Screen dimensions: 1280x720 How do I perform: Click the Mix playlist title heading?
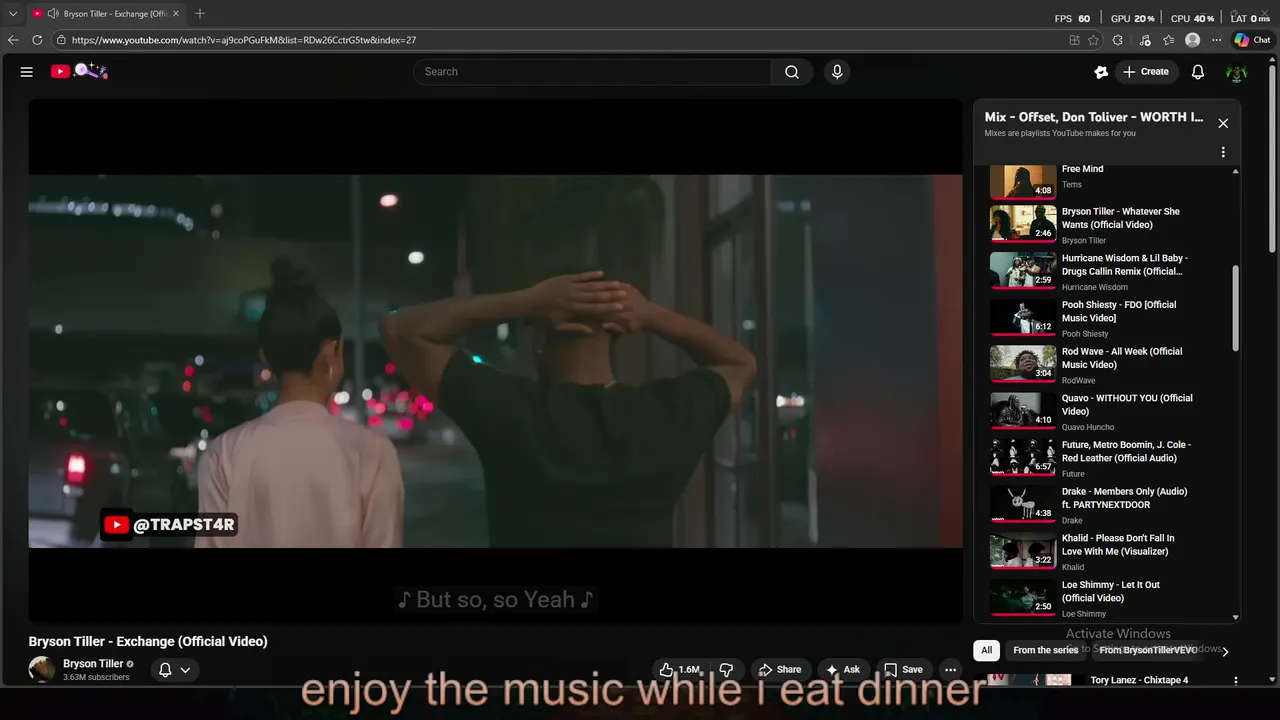point(1094,117)
